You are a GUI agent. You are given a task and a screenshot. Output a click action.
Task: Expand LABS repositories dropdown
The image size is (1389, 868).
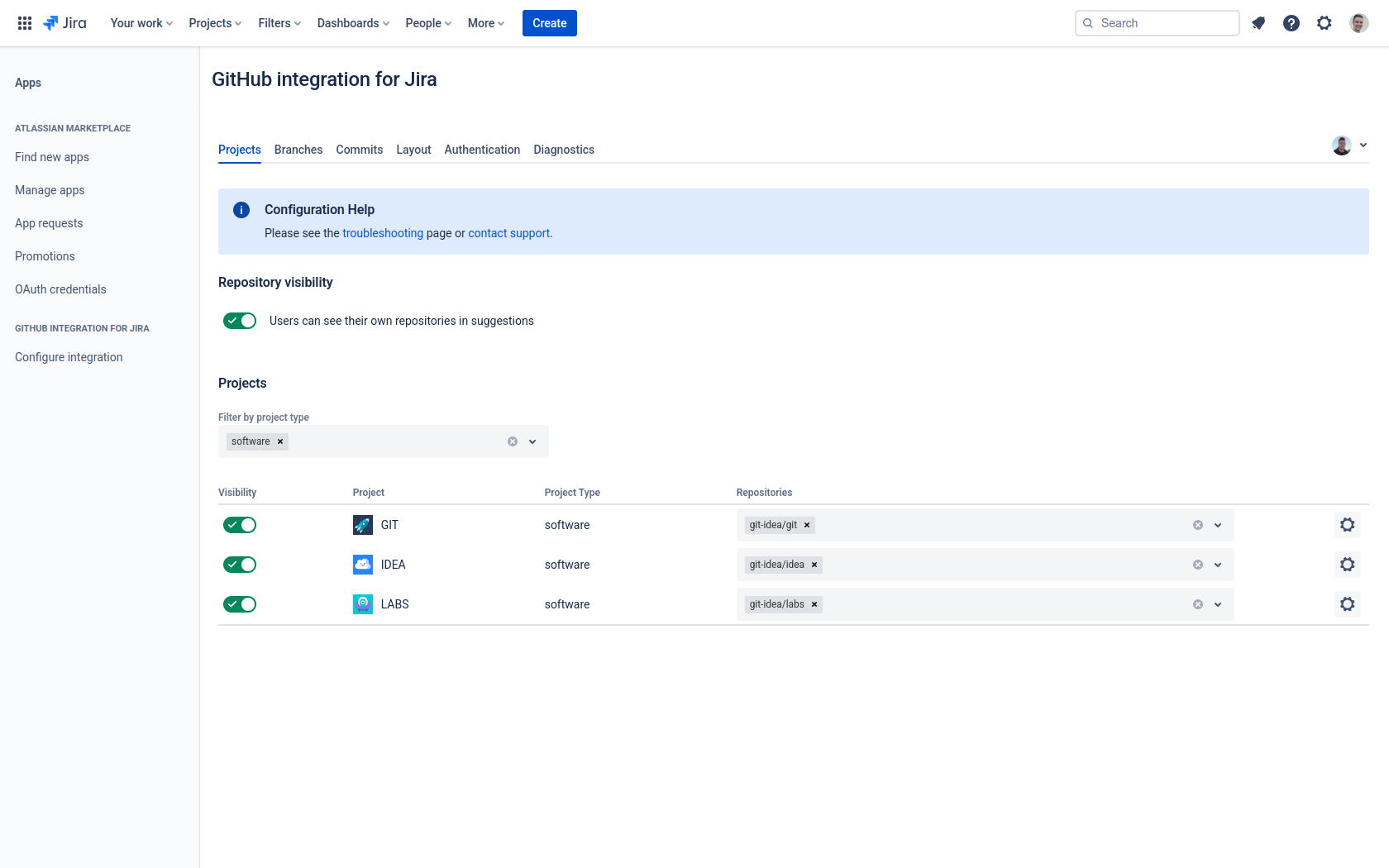1218,604
